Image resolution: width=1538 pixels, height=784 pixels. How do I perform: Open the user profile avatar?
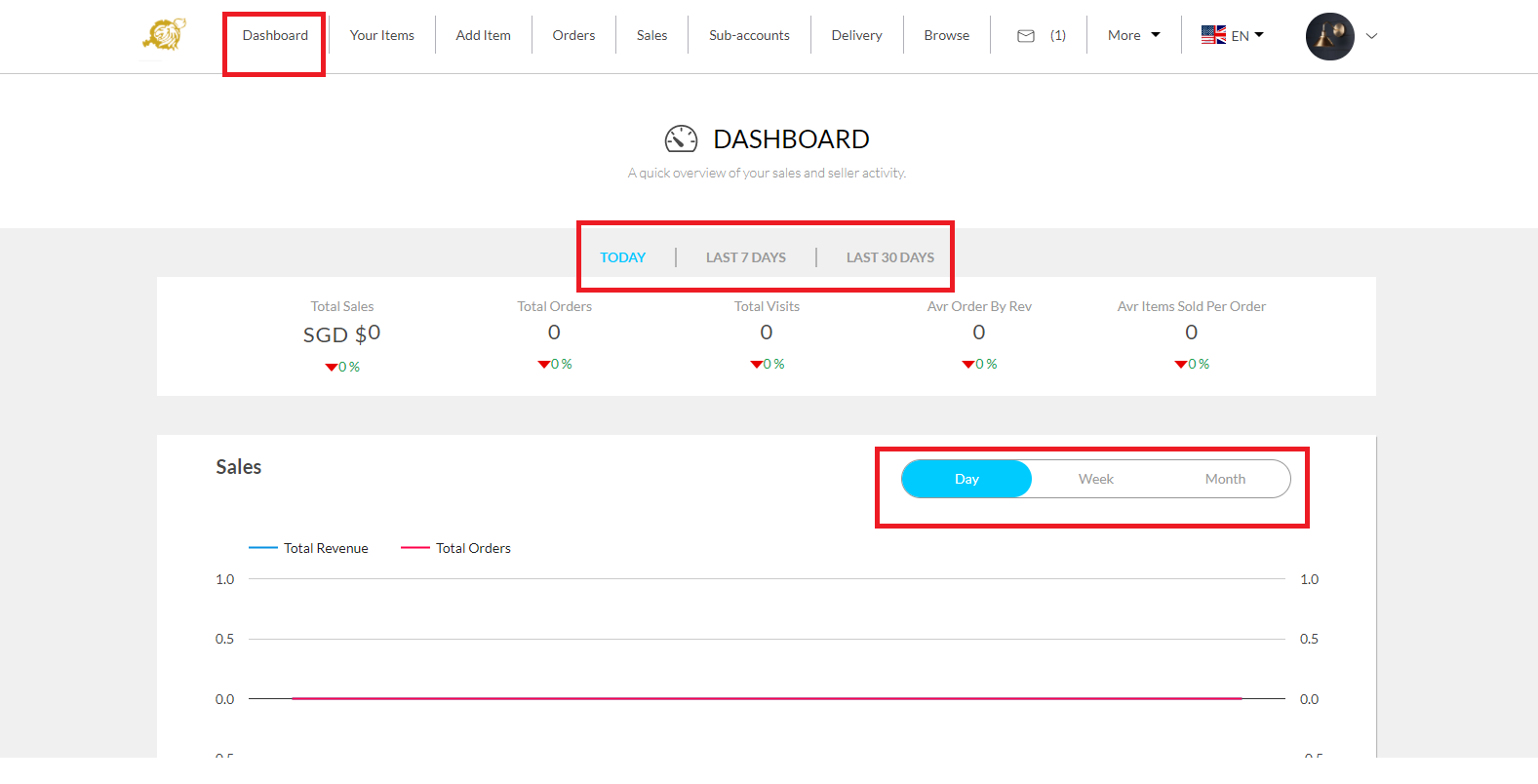pyautogui.click(x=1330, y=36)
